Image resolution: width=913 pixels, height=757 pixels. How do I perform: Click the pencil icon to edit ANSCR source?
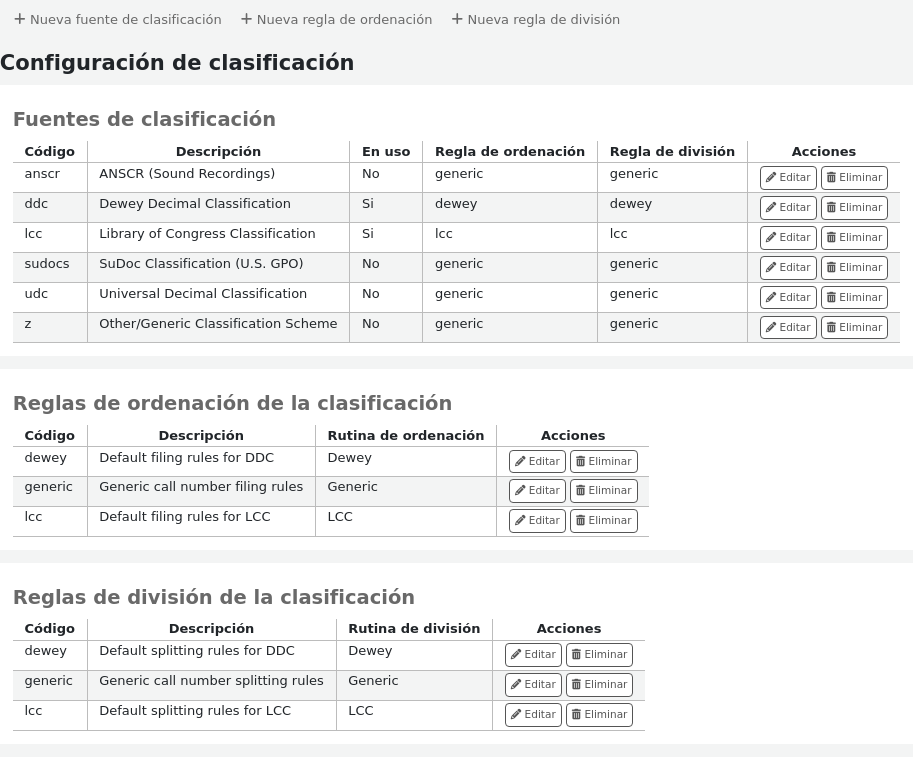tap(771, 177)
